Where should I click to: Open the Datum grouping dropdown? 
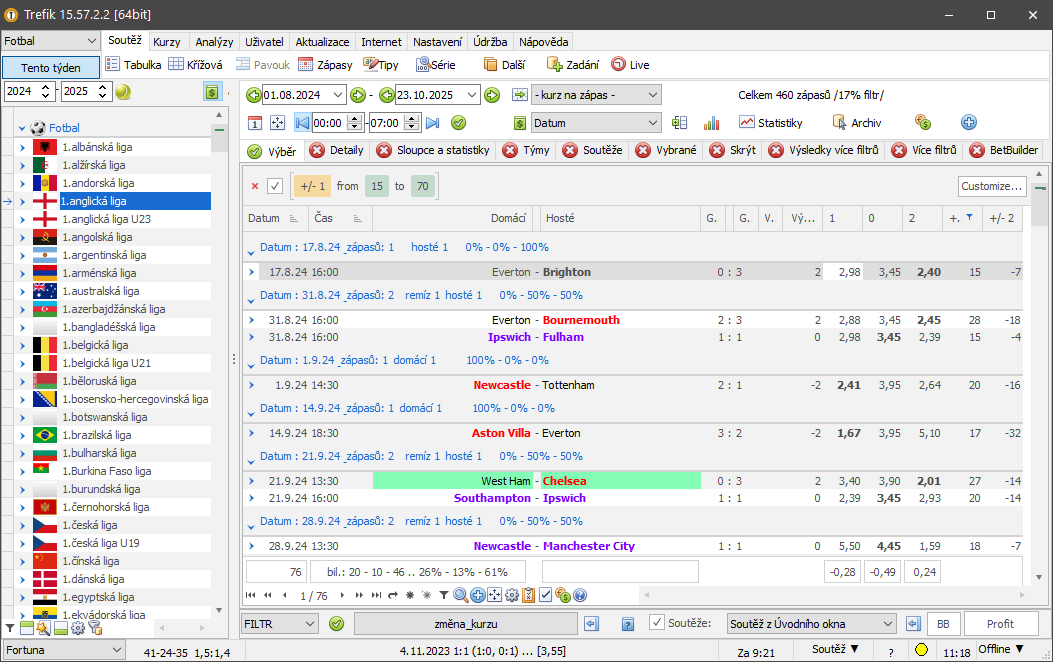coord(596,123)
